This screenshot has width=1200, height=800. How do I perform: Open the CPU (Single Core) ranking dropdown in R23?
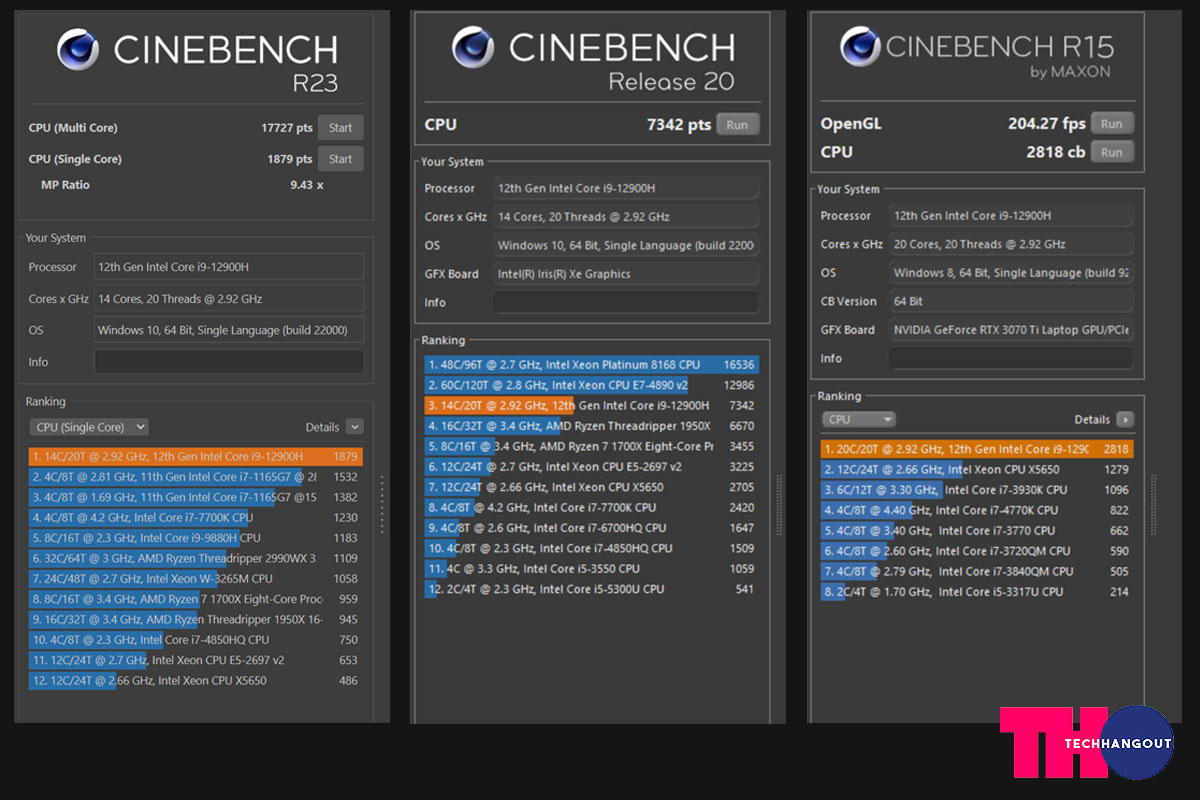[89, 427]
